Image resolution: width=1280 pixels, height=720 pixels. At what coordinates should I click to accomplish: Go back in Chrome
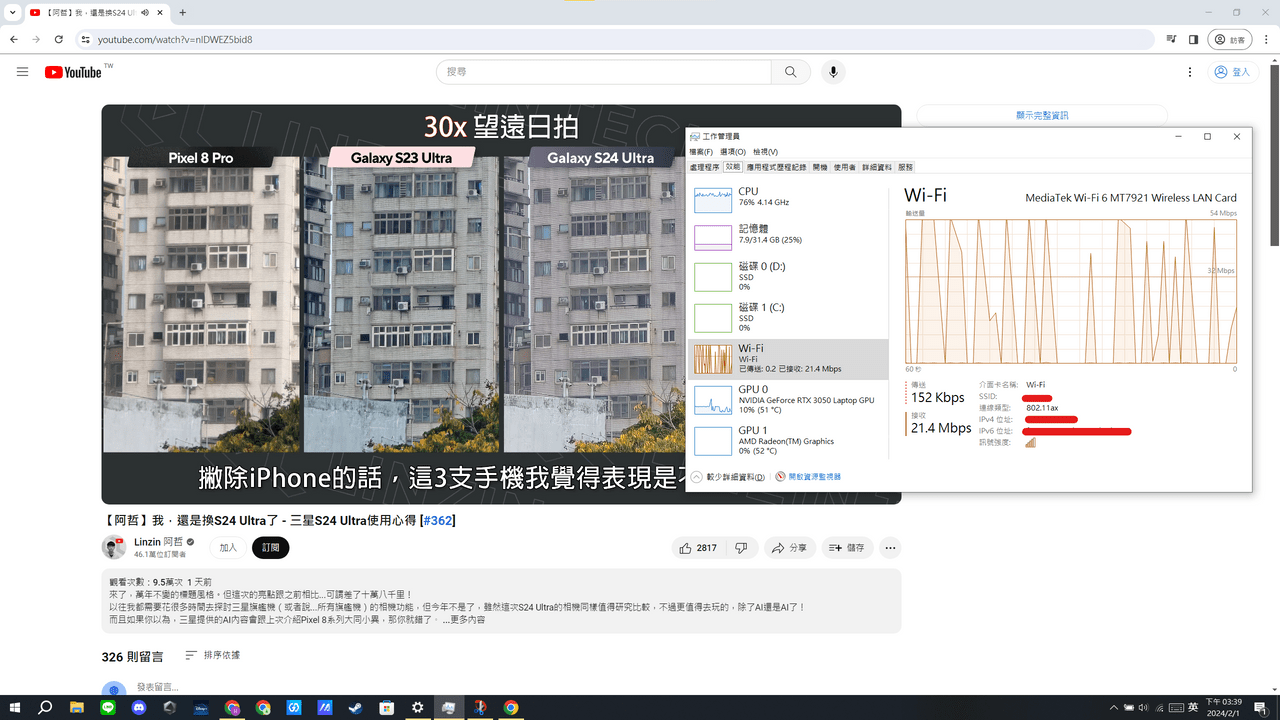click(x=14, y=40)
